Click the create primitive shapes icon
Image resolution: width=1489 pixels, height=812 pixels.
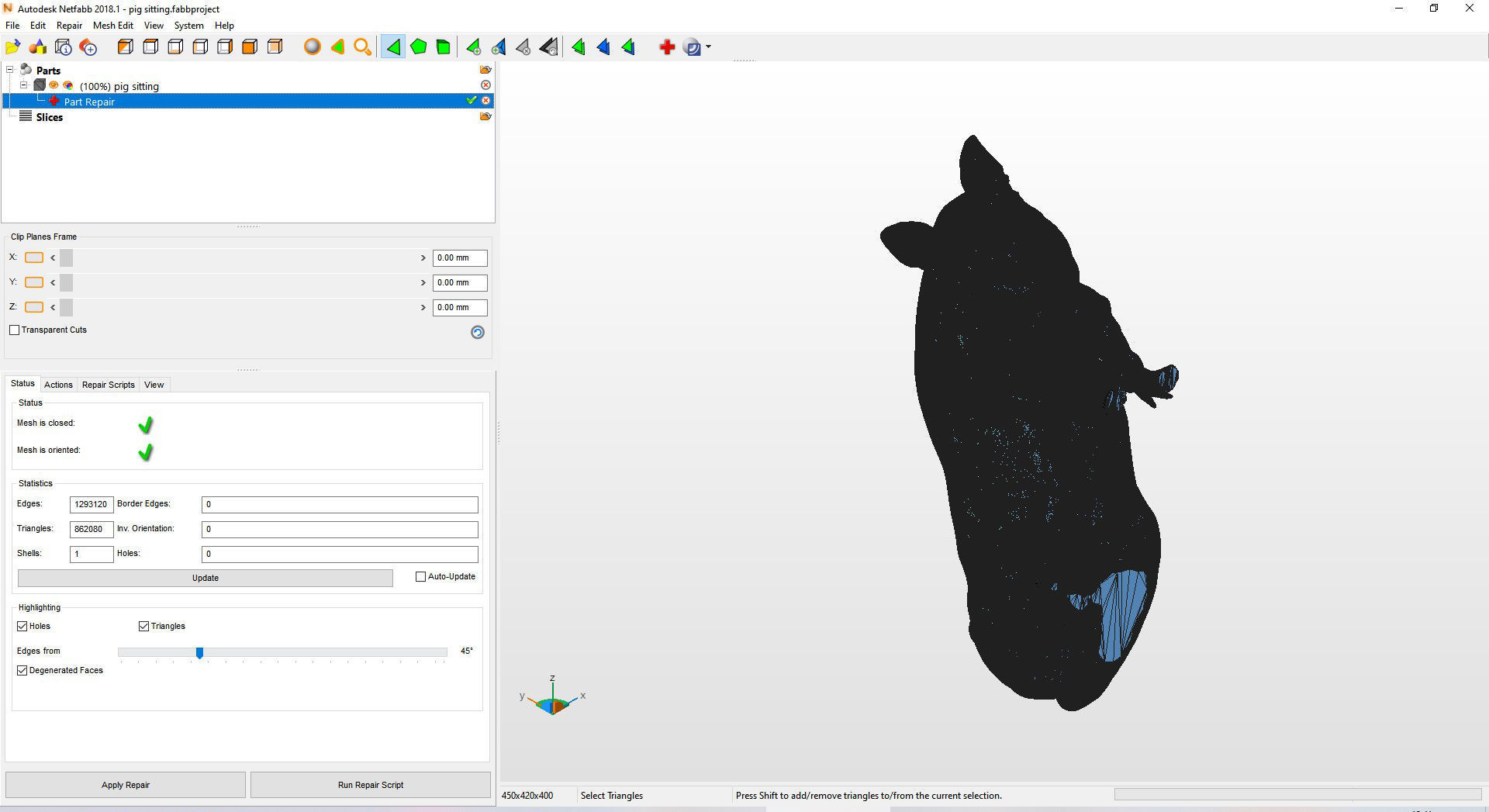[38, 47]
